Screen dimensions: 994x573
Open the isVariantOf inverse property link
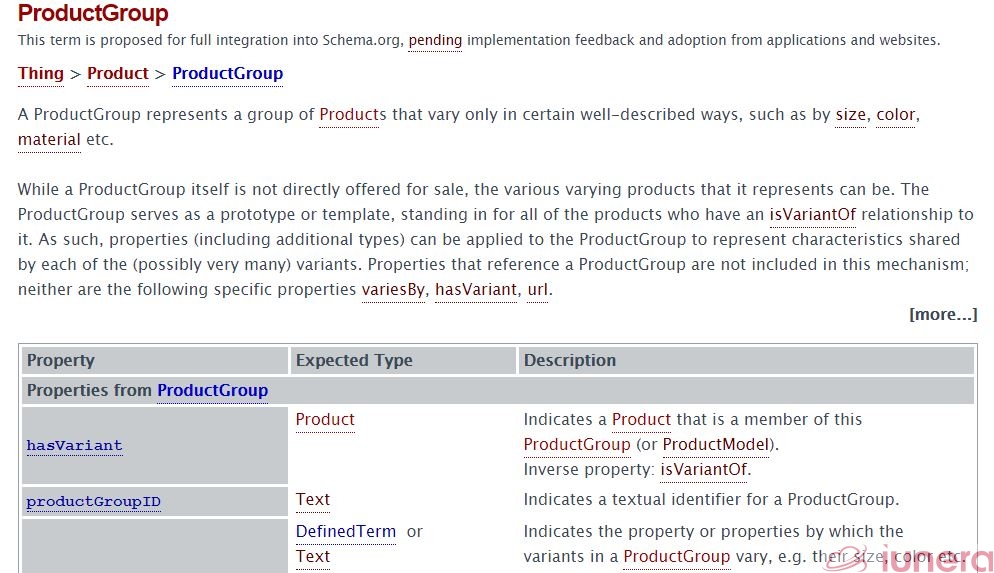pyautogui.click(x=704, y=469)
